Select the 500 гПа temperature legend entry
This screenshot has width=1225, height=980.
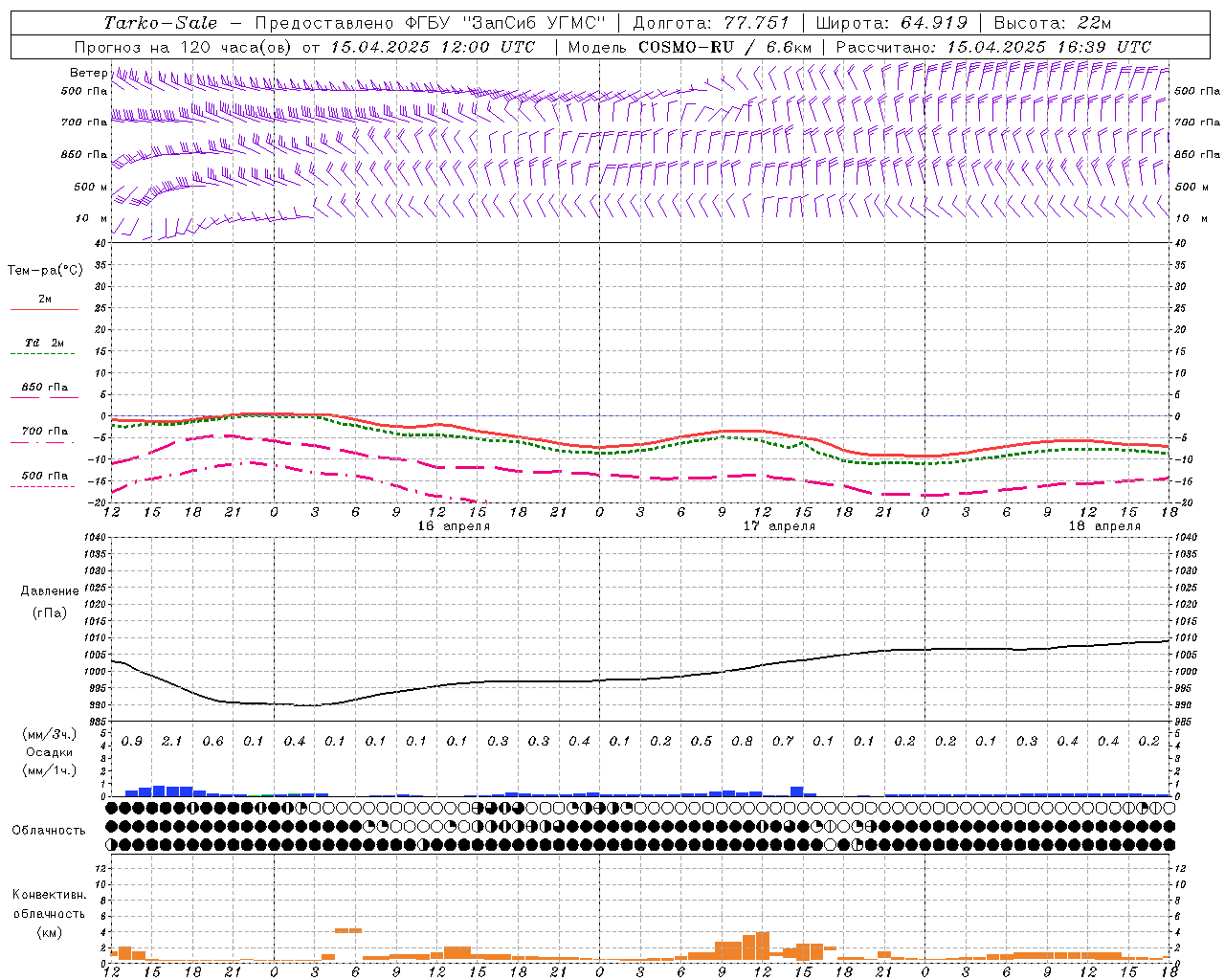[x=45, y=476]
